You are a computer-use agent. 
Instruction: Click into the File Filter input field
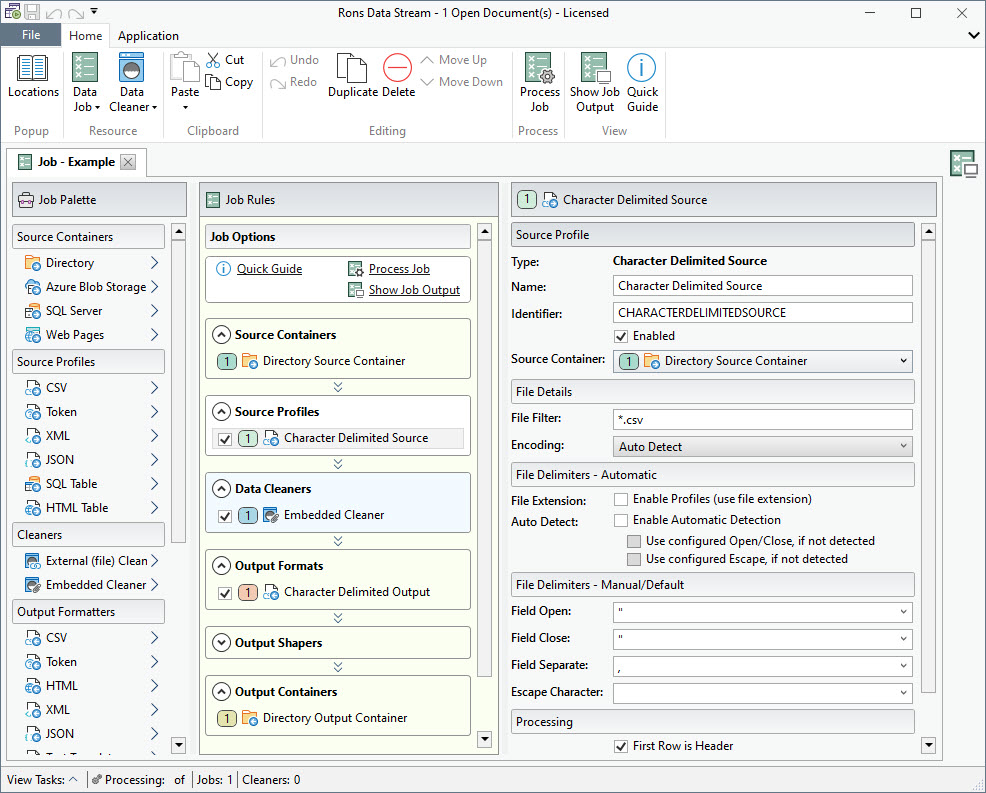pyautogui.click(x=762, y=419)
